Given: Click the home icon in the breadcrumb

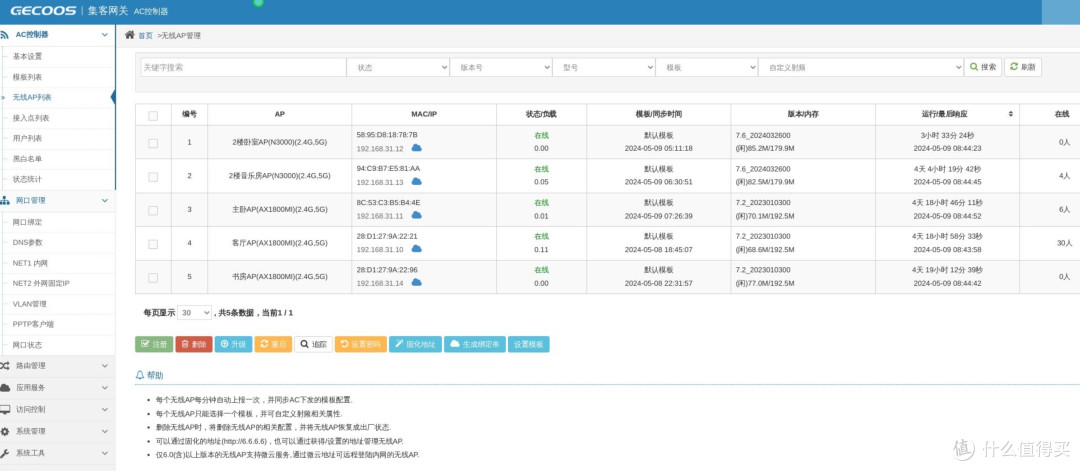Looking at the screenshot, I should (x=129, y=35).
